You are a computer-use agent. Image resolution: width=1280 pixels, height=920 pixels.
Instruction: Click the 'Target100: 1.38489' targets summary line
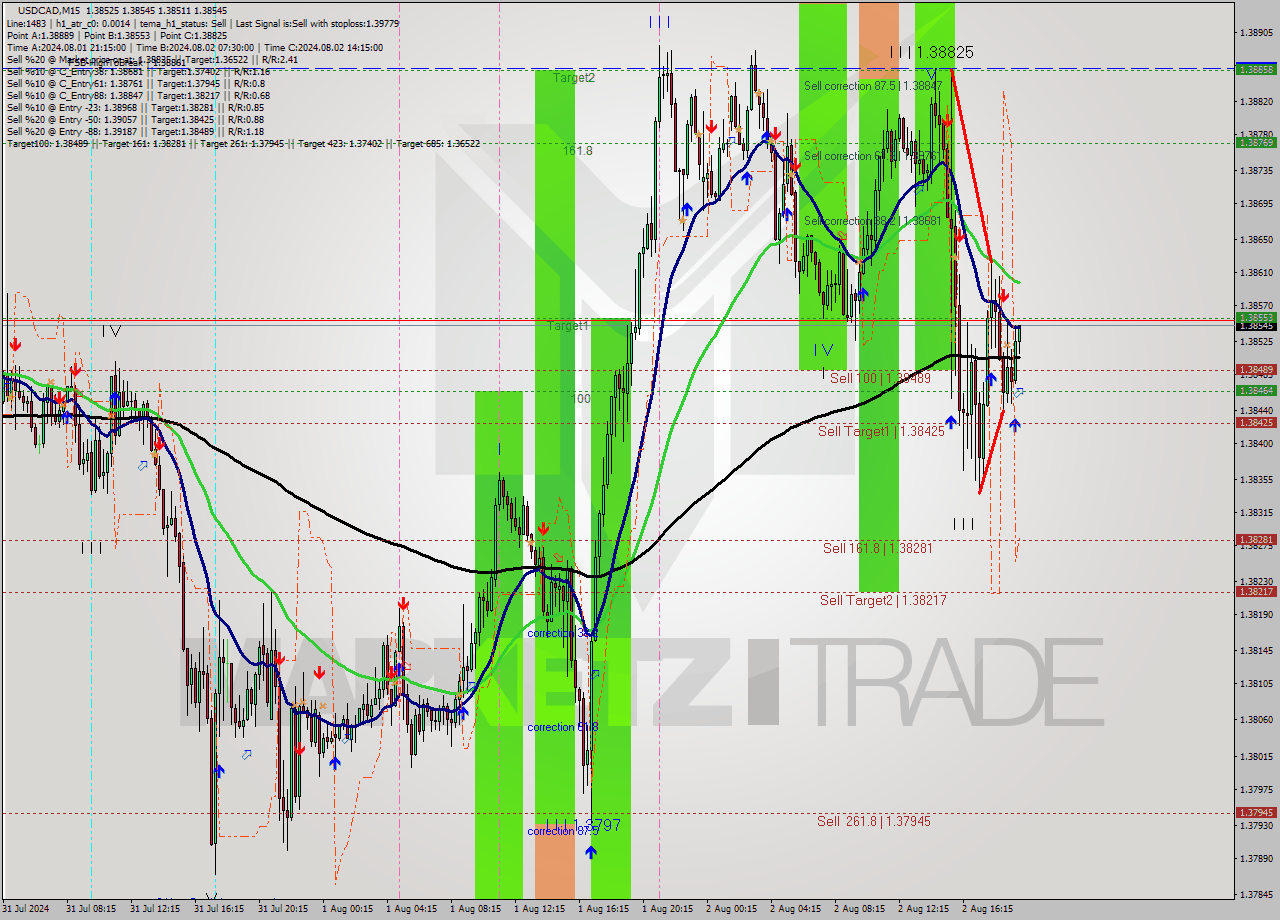tap(243, 144)
